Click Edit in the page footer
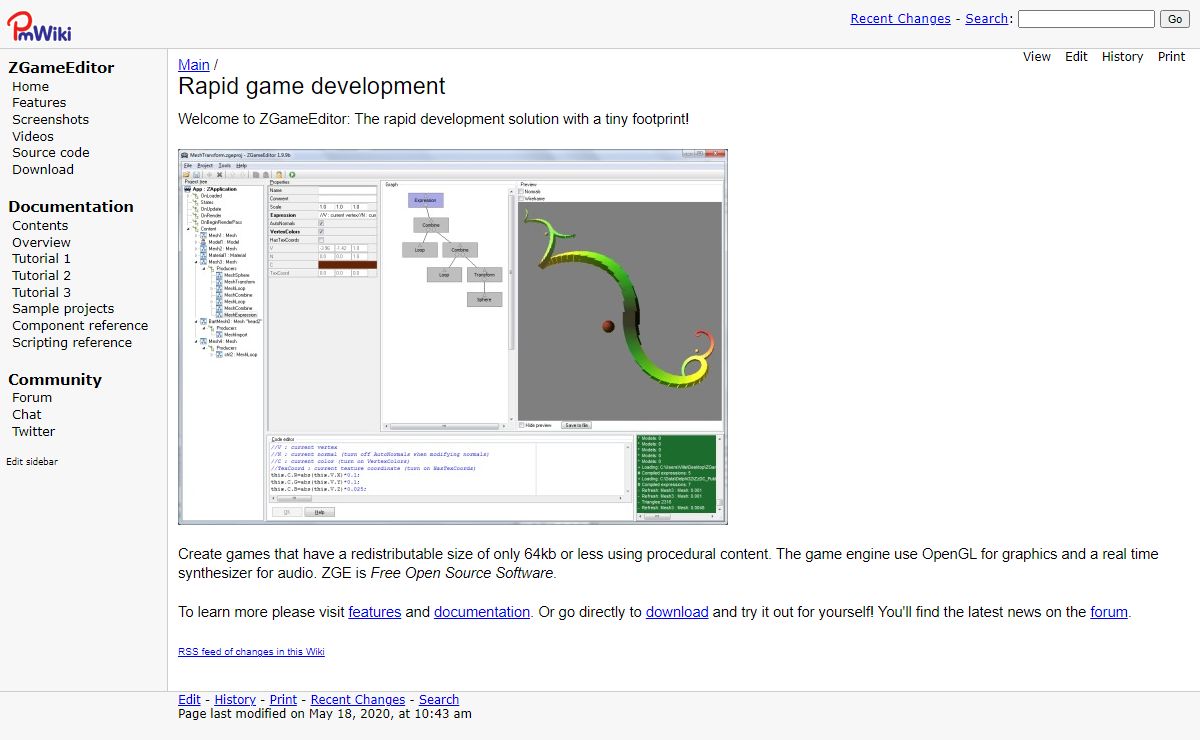 pos(189,700)
